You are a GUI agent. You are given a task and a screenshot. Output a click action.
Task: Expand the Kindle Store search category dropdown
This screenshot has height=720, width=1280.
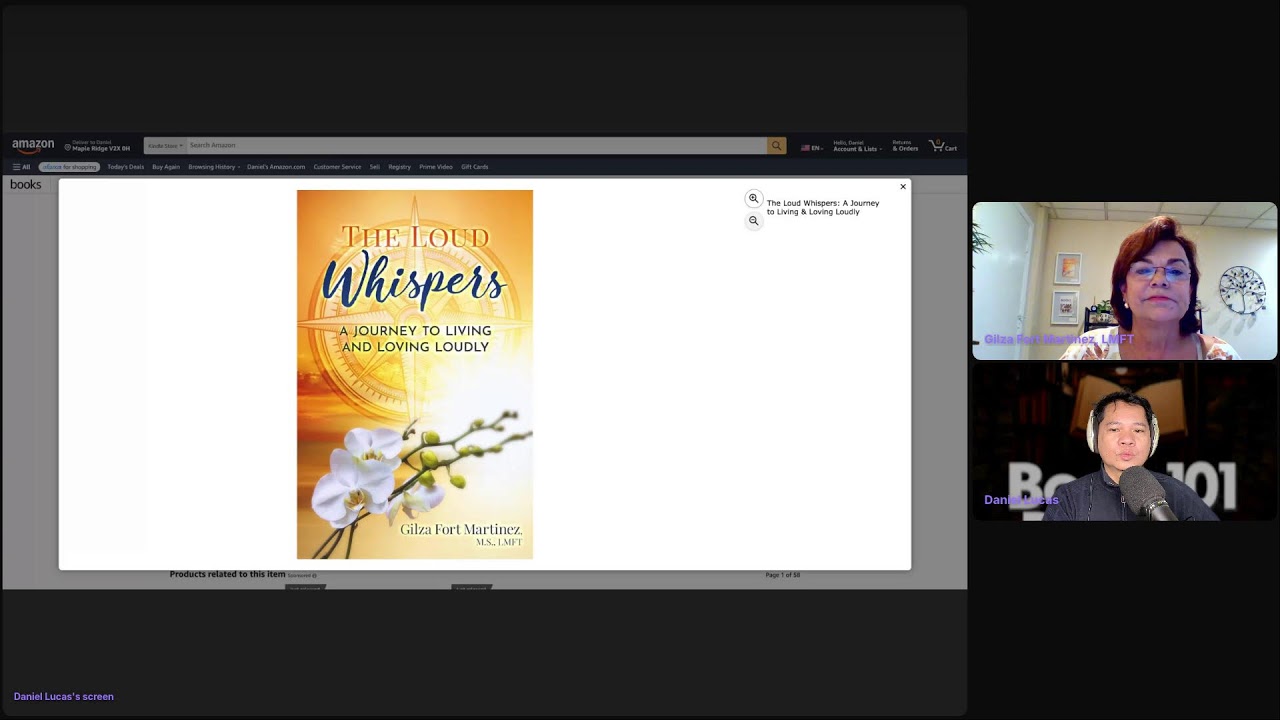pos(165,146)
